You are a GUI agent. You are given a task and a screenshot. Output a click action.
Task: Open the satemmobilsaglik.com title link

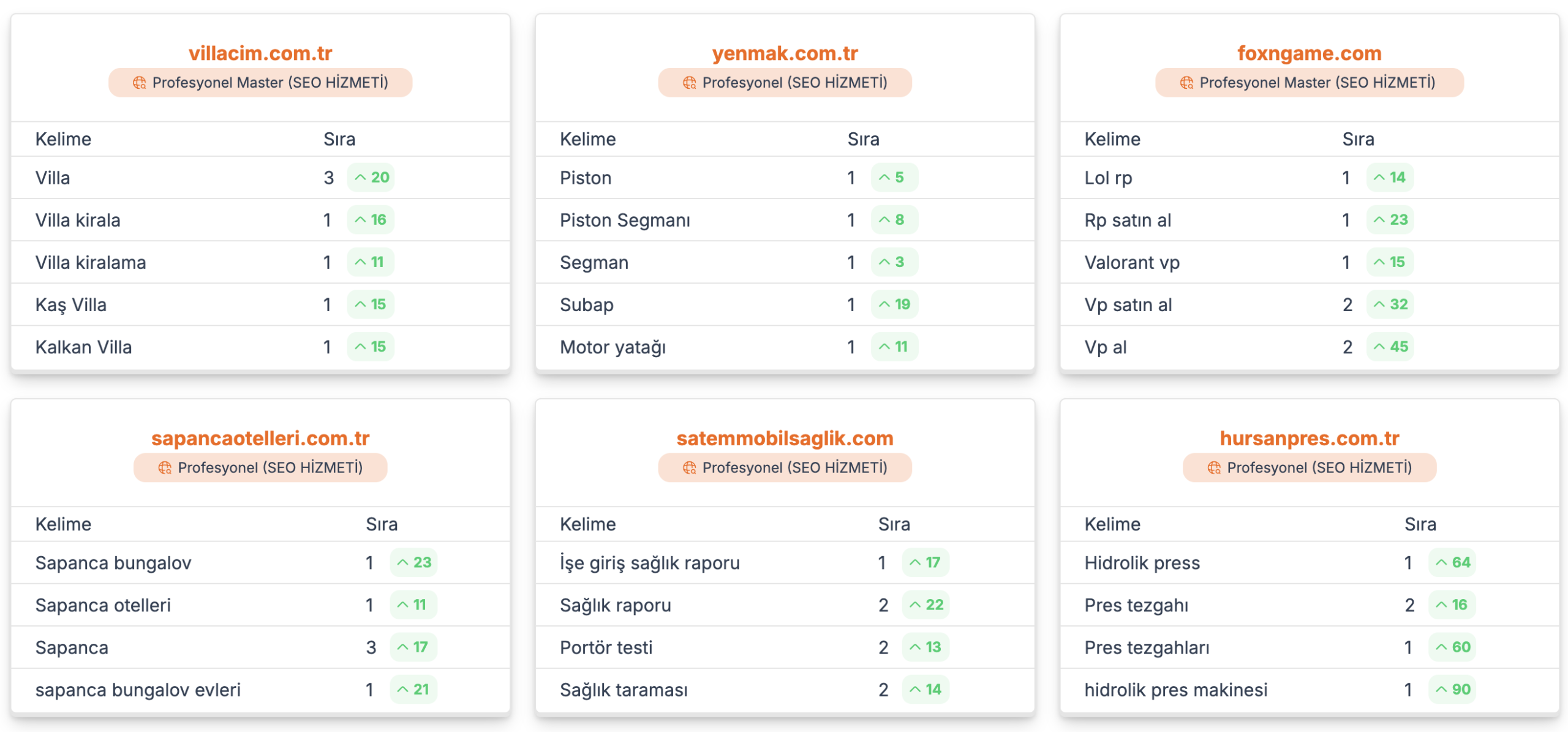point(785,439)
